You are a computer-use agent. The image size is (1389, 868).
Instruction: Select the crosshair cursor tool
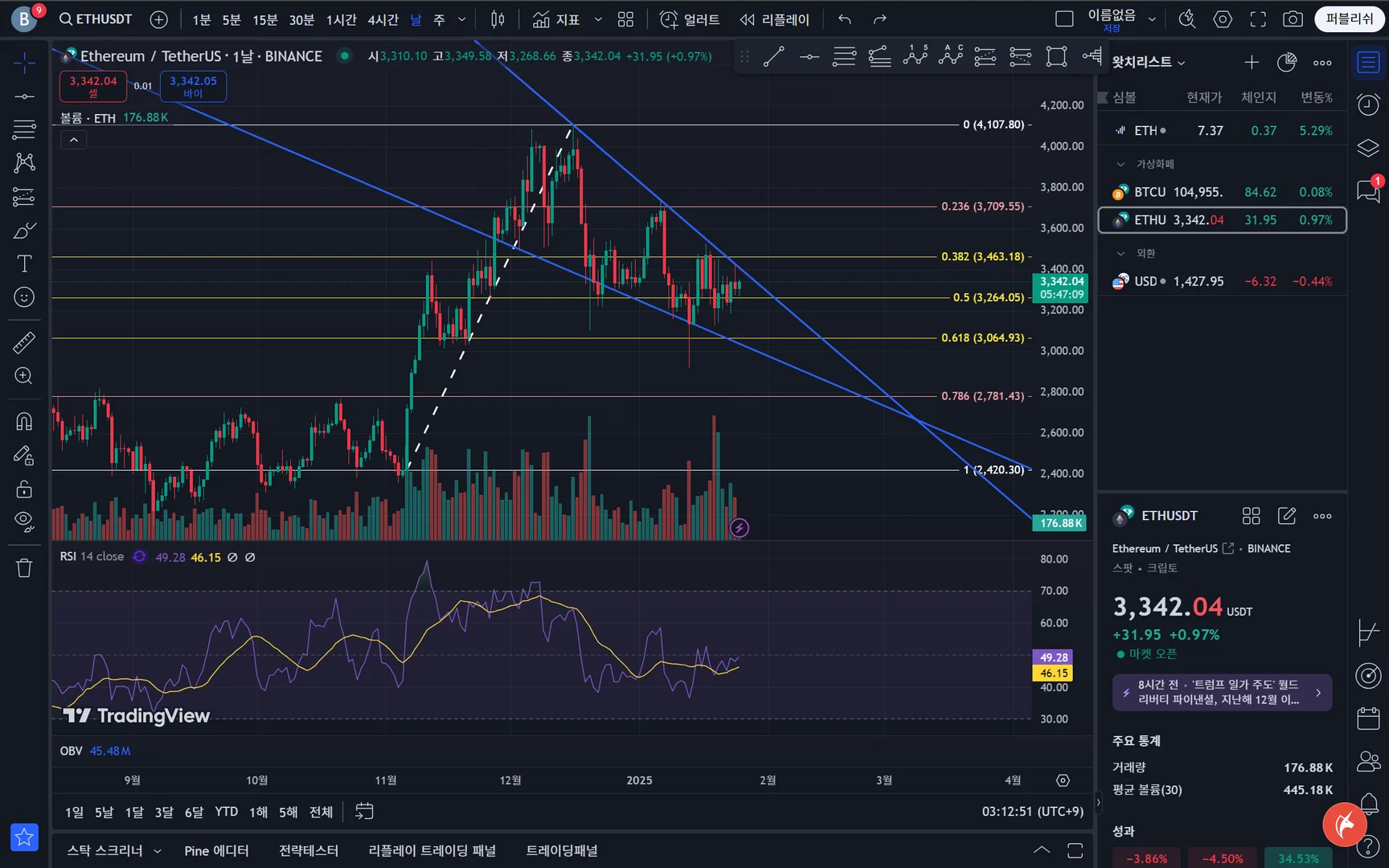pyautogui.click(x=24, y=63)
